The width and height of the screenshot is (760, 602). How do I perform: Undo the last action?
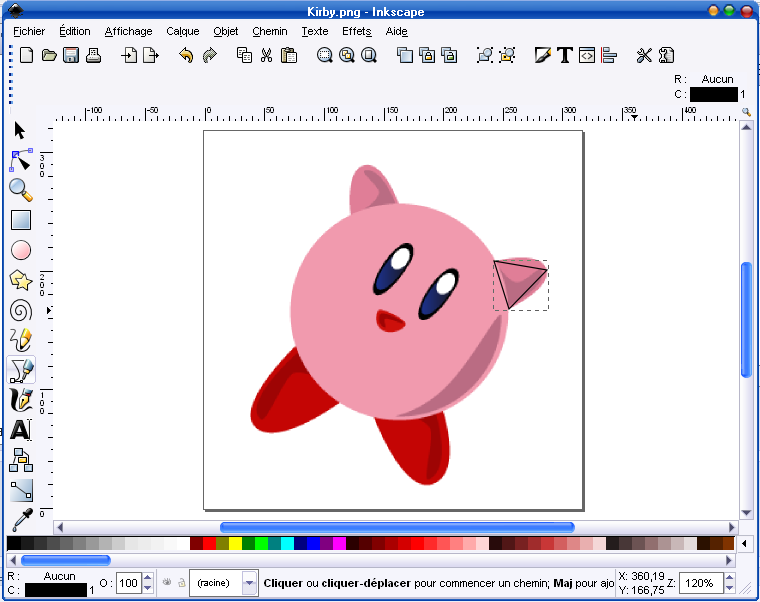tap(186, 55)
